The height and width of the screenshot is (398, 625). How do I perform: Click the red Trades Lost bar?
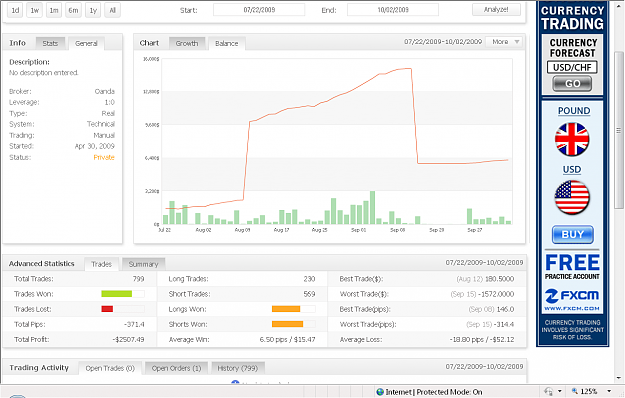(x=107, y=309)
